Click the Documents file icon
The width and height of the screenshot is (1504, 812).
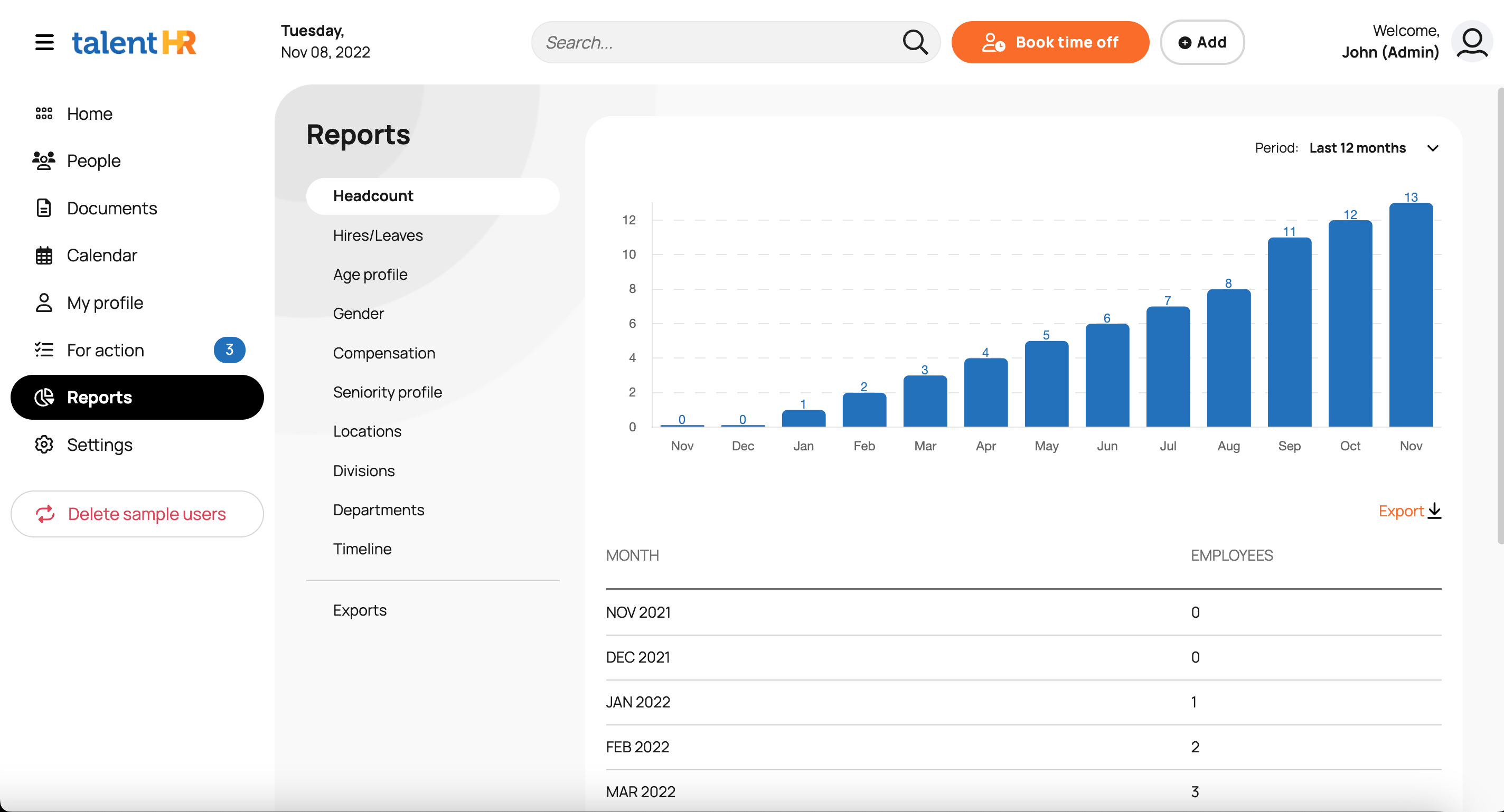point(44,208)
